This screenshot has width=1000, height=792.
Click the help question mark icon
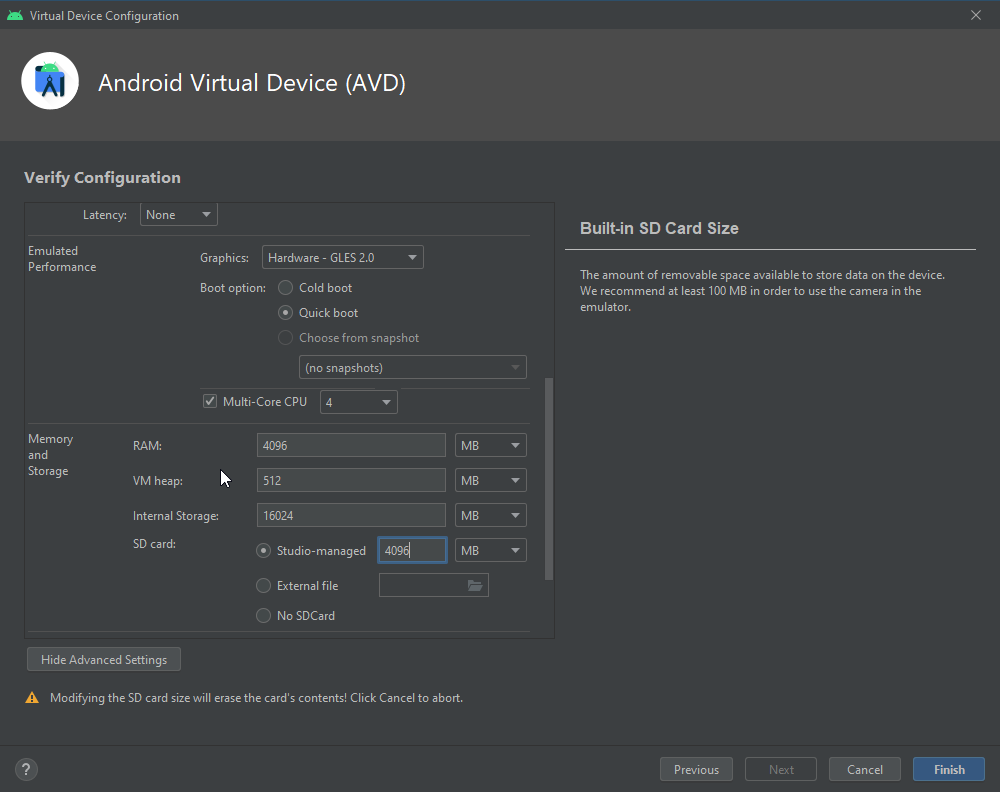pos(27,769)
